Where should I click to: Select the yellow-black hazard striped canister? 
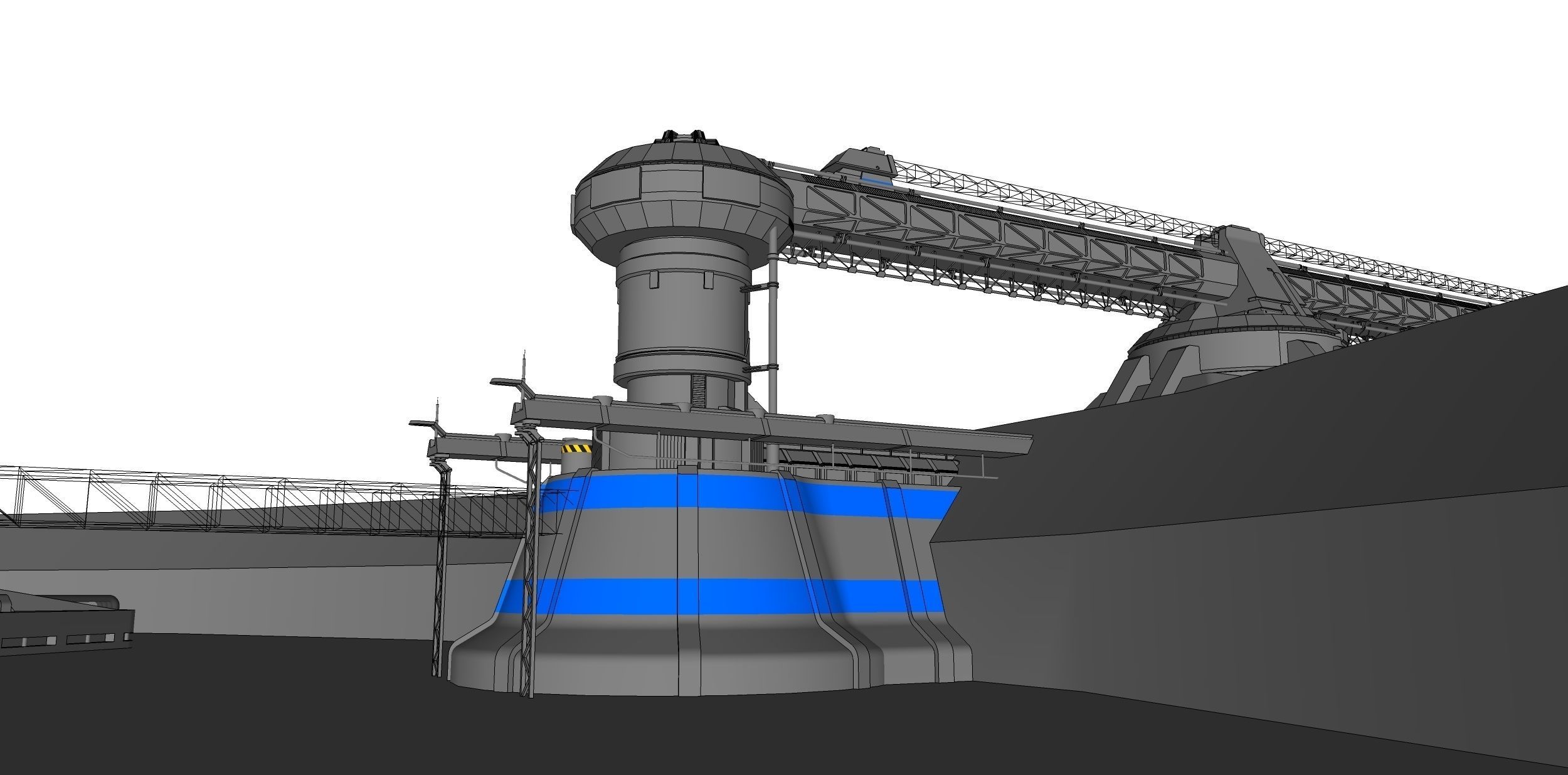[577, 456]
